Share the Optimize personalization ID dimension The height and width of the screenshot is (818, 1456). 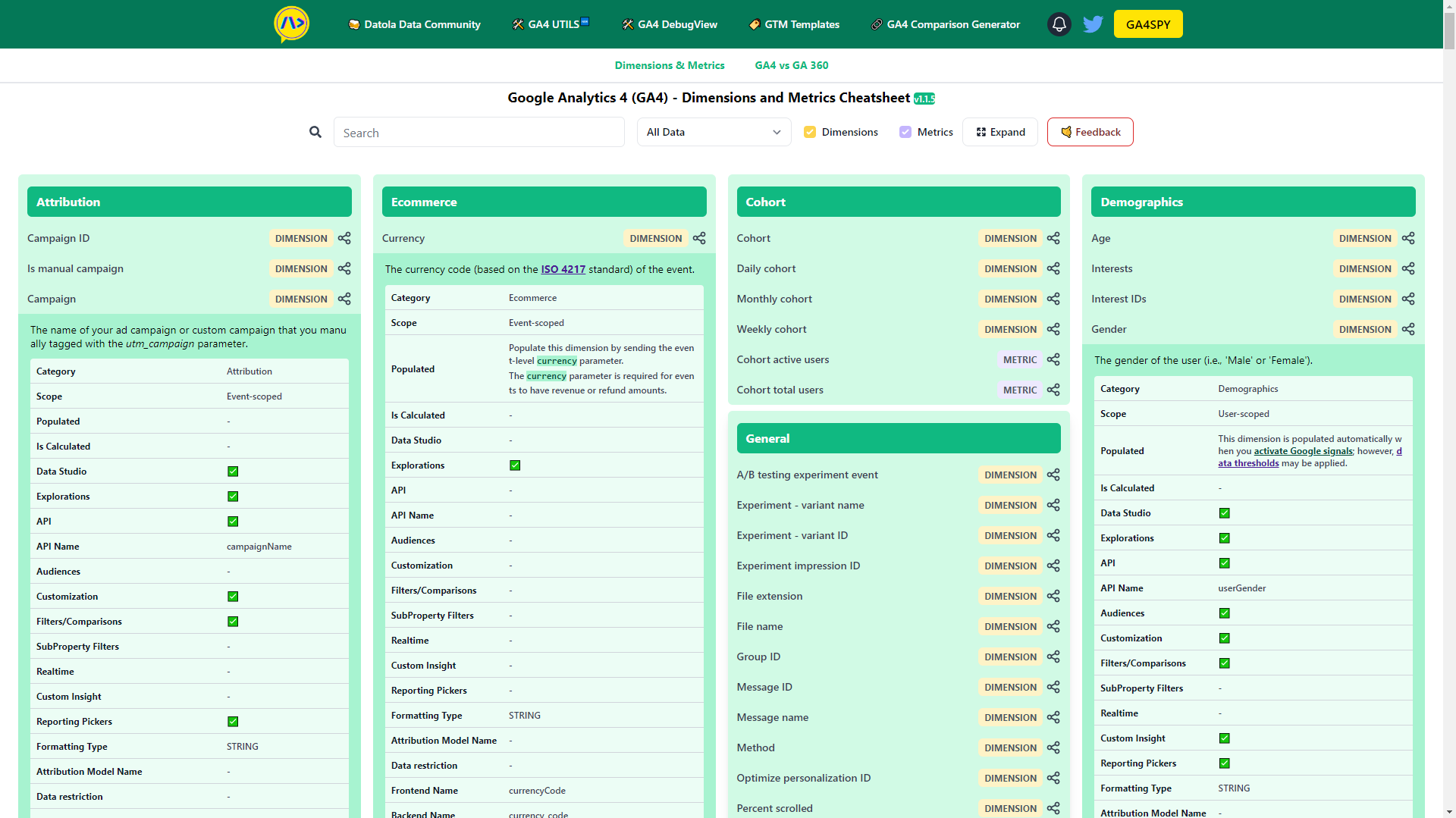pos(1053,778)
